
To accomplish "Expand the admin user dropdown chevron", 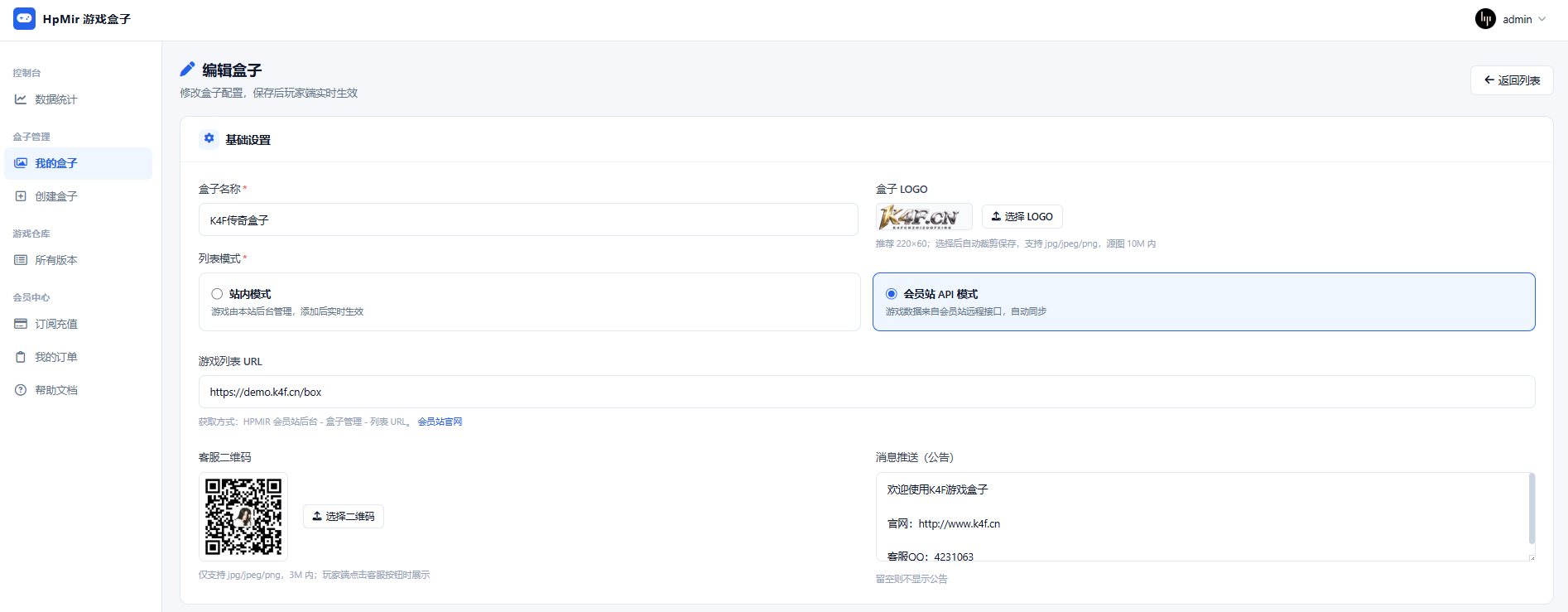I will tap(1542, 19).
